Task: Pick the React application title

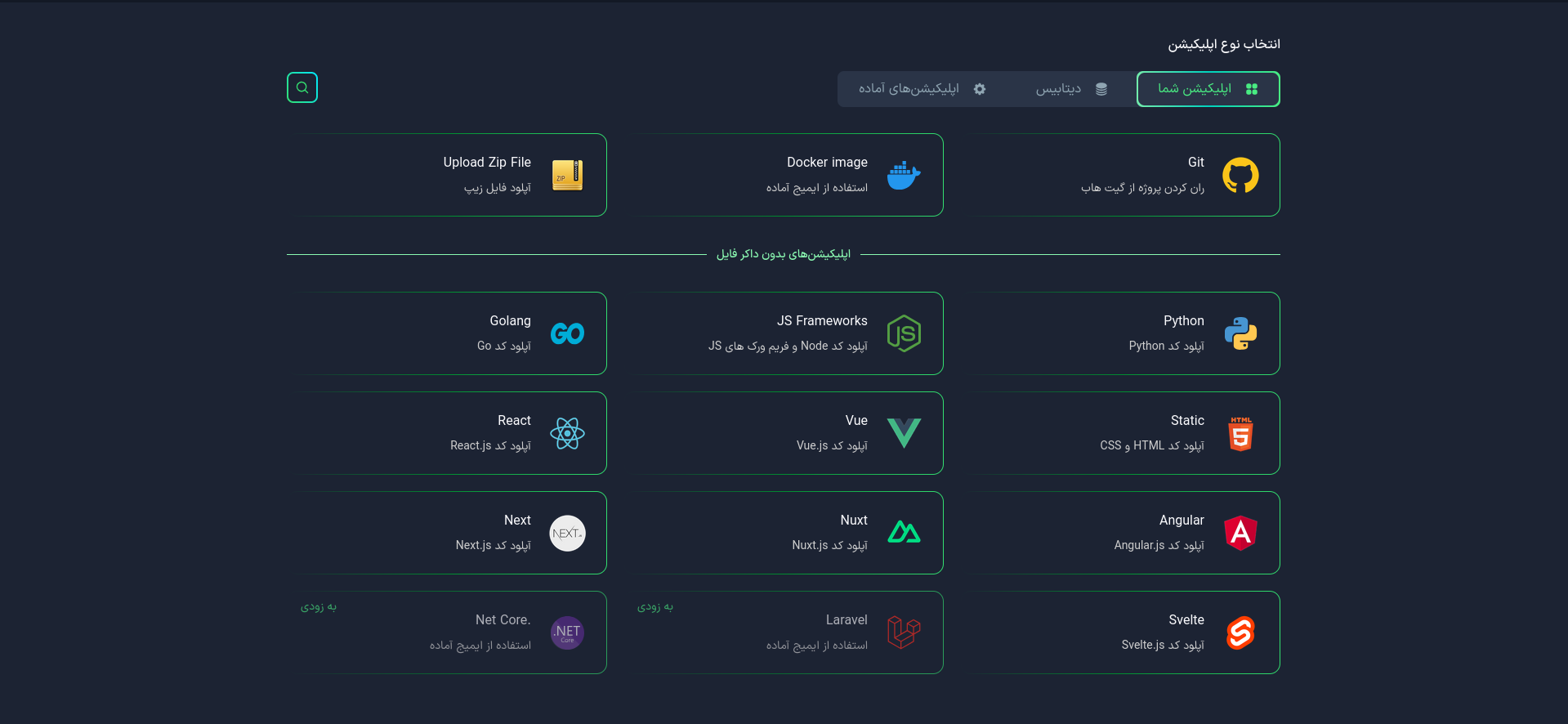Action: pos(515,420)
